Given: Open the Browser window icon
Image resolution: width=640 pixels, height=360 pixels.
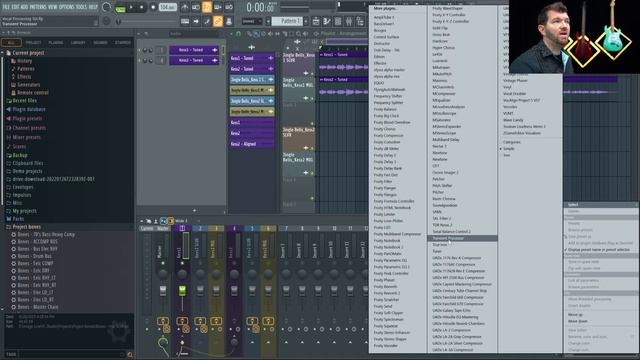Looking at the screenshot, I should pos(360,21).
